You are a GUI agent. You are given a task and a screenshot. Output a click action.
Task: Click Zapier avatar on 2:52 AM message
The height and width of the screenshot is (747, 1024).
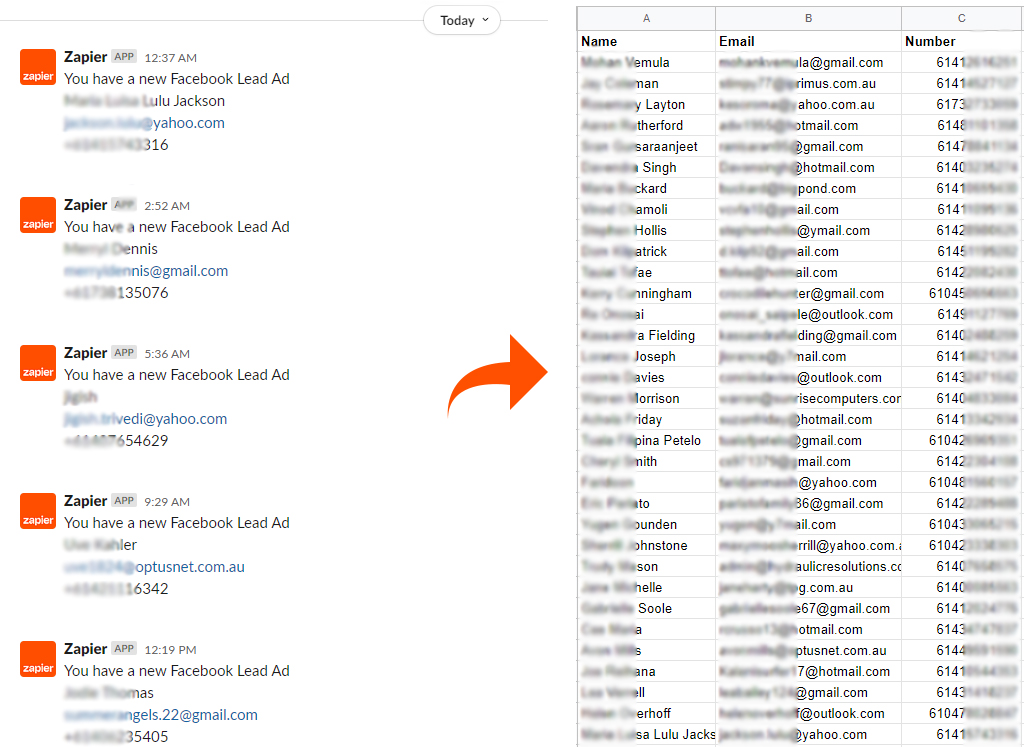point(38,215)
